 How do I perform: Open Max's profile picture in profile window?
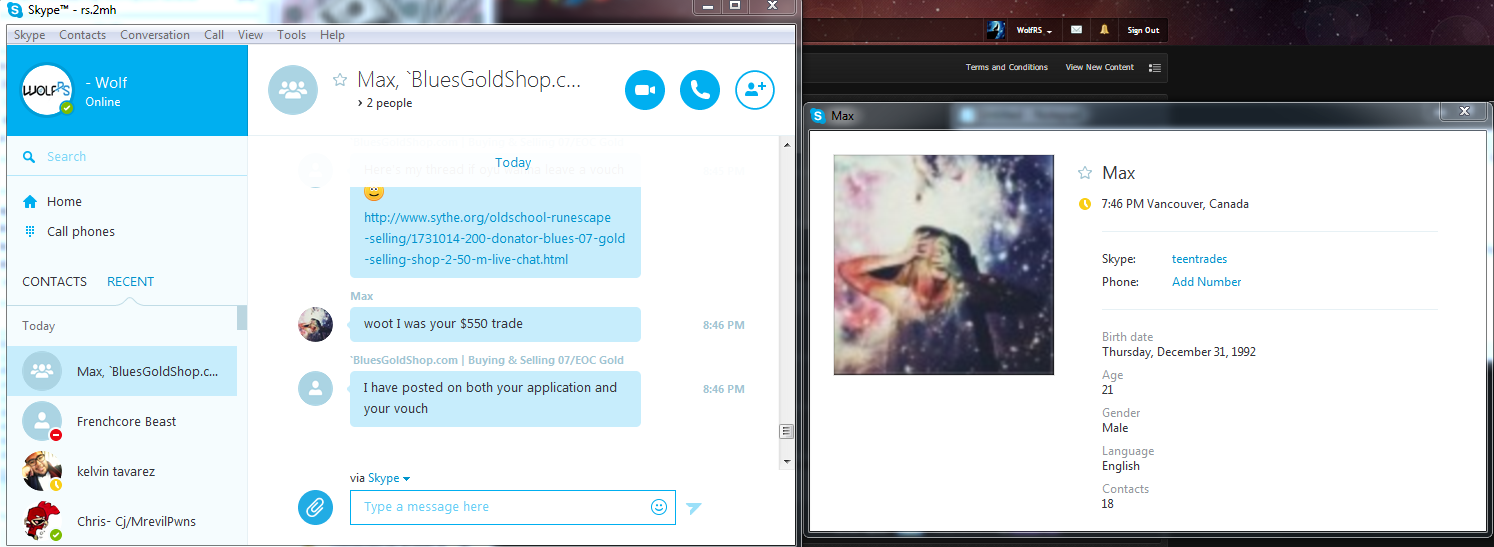point(943,265)
